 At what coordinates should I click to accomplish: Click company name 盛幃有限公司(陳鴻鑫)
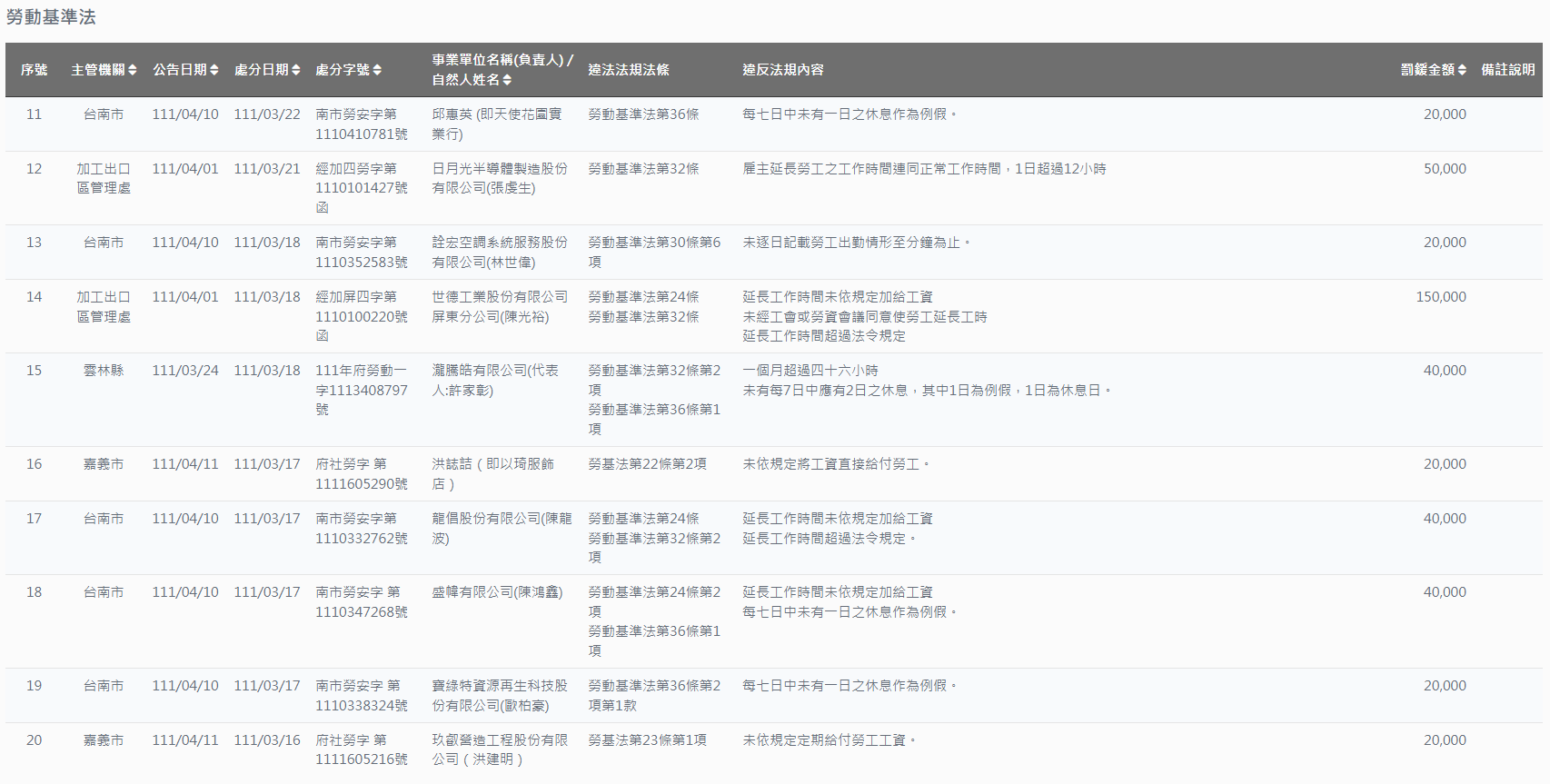[x=497, y=592]
